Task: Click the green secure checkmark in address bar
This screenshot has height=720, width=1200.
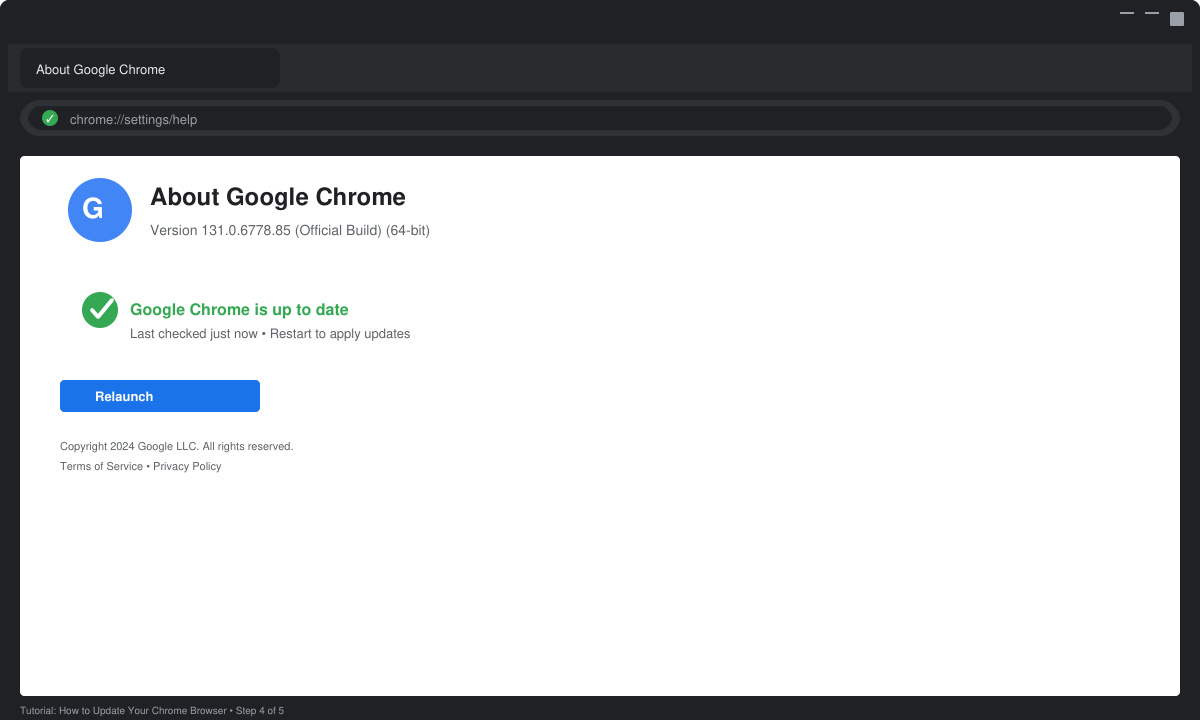Action: coord(50,119)
